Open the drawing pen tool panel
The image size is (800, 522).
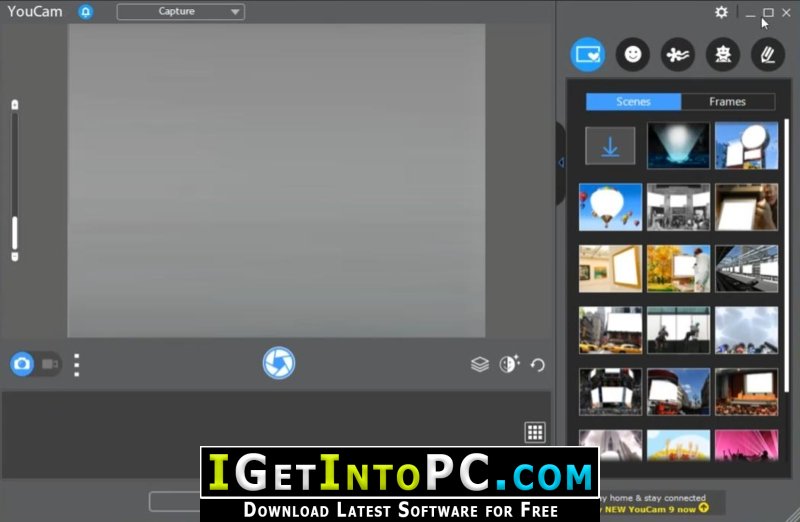point(768,54)
